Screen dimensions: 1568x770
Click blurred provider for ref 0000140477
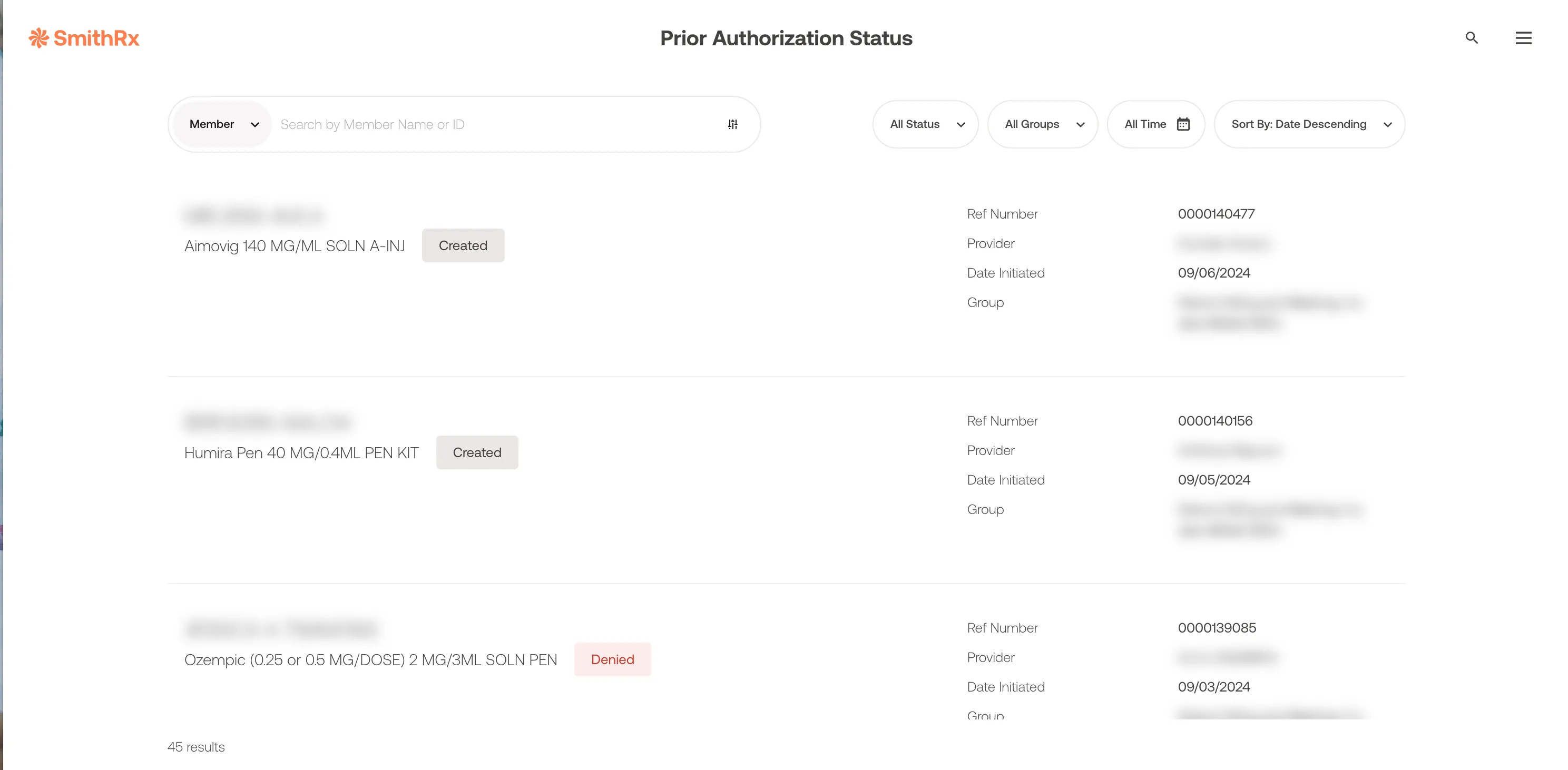[x=1223, y=243]
